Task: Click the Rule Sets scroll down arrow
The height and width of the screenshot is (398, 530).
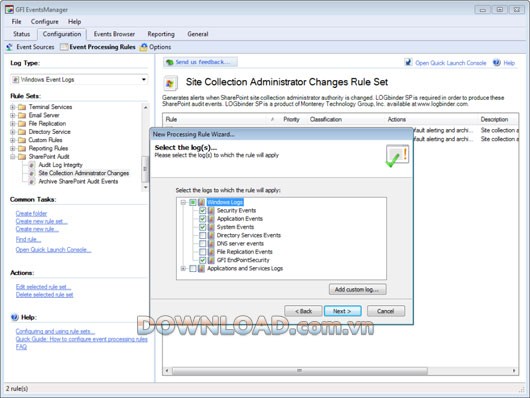Action: click(x=145, y=187)
